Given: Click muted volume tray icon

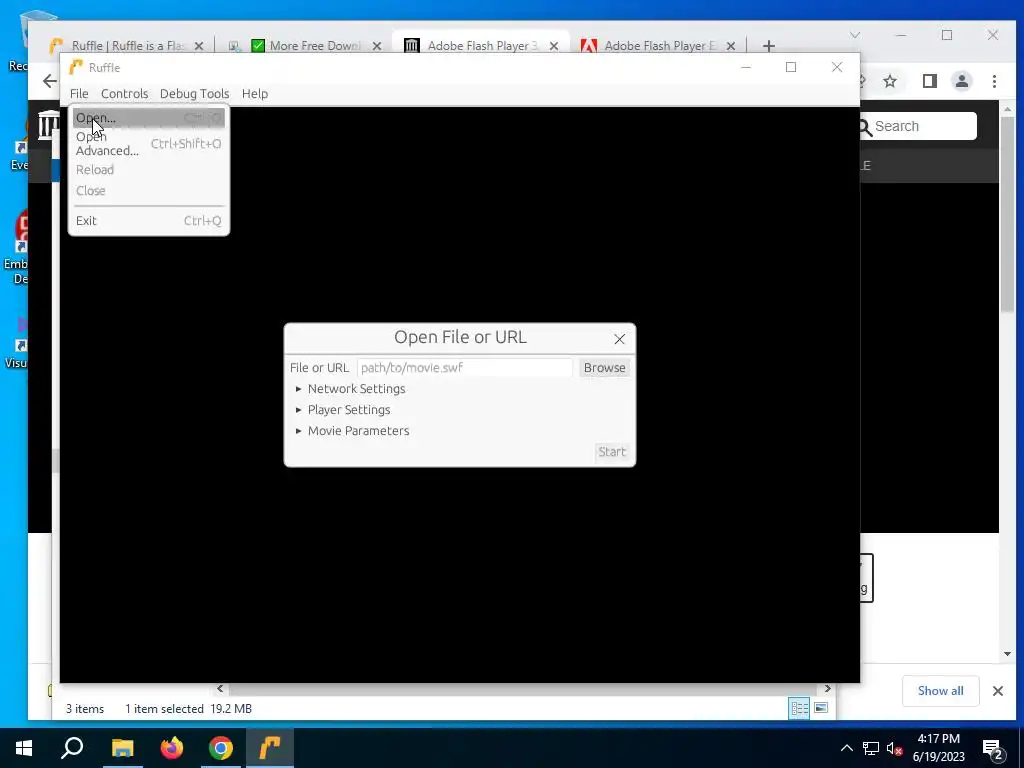Looking at the screenshot, I should click(x=894, y=748).
